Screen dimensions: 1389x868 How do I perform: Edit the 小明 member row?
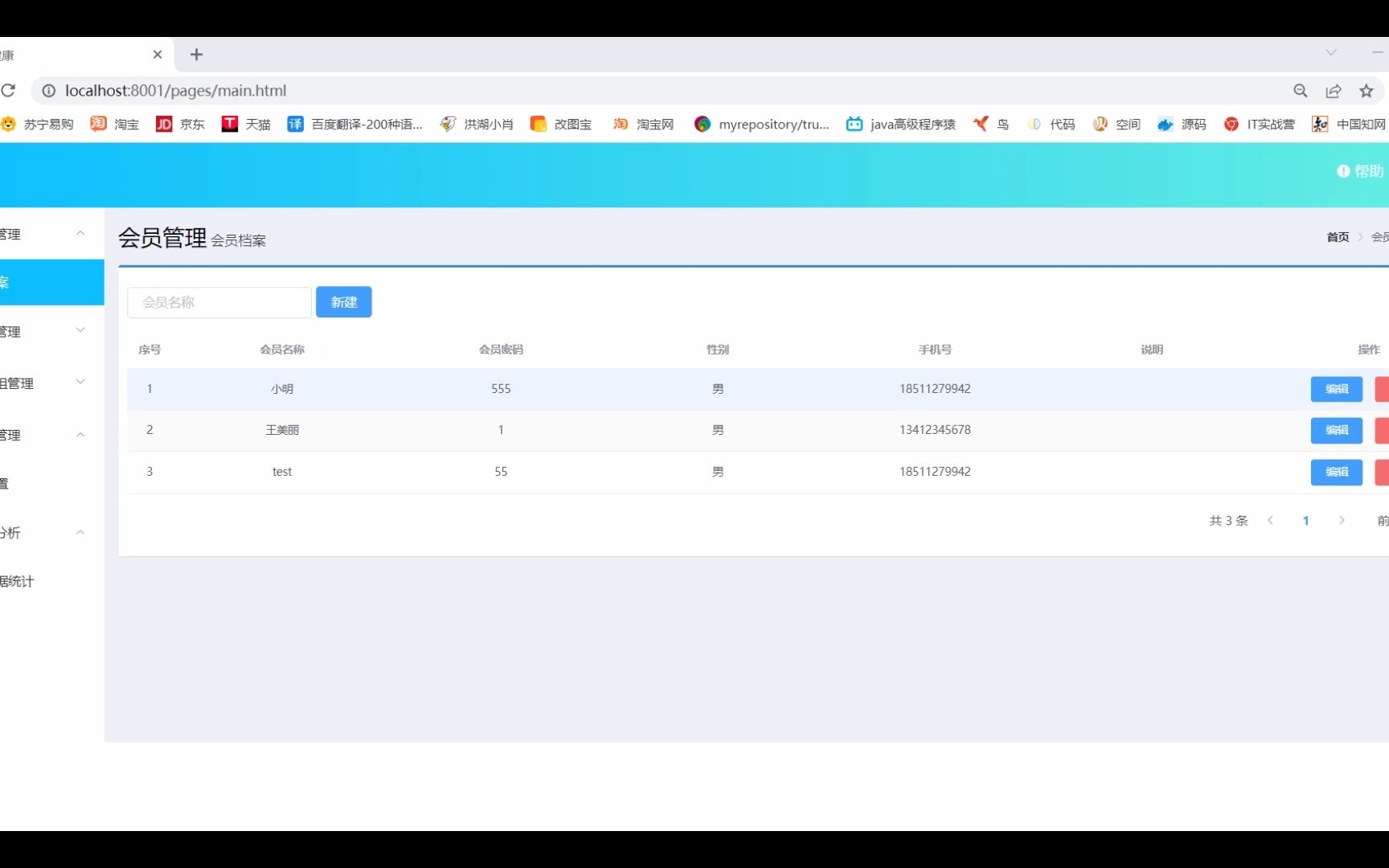[x=1337, y=389]
